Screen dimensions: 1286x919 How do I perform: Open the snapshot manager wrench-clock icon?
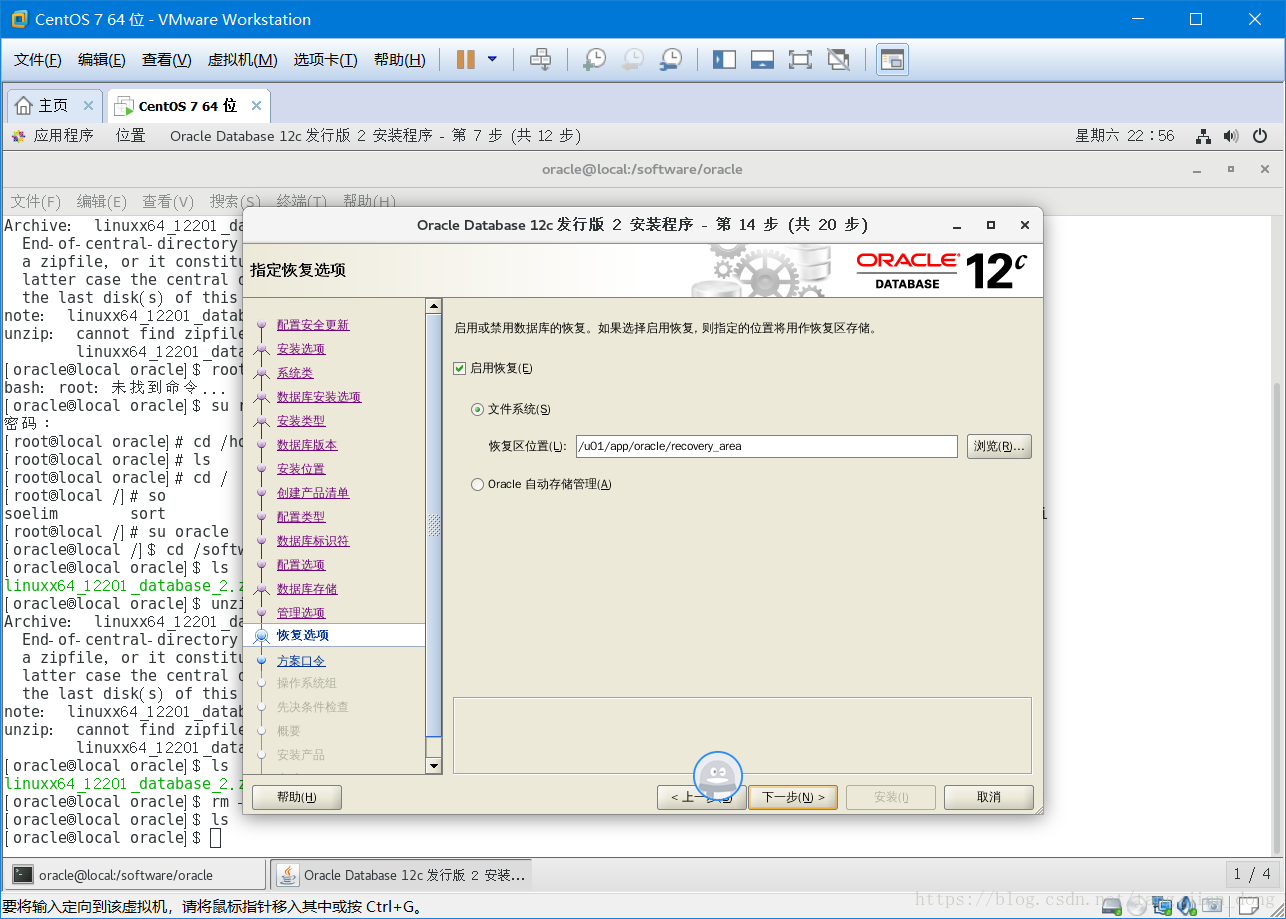click(671, 60)
